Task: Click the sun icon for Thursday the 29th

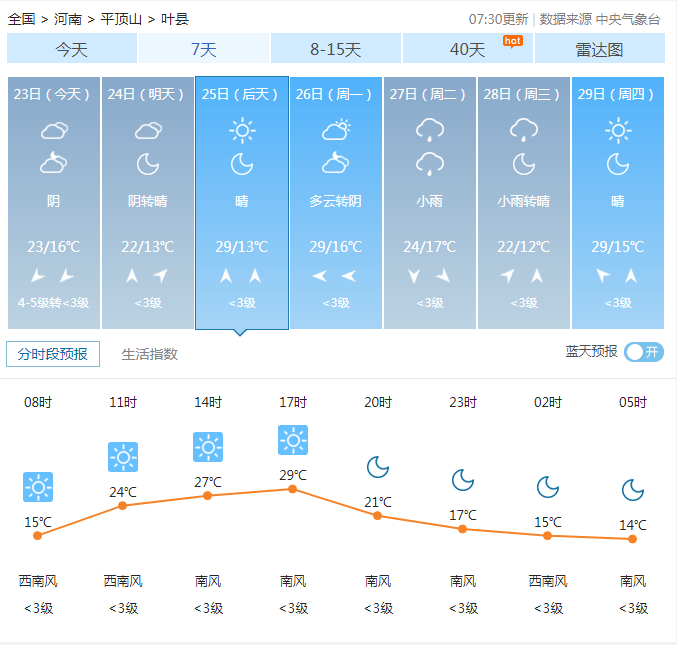Action: [618, 130]
